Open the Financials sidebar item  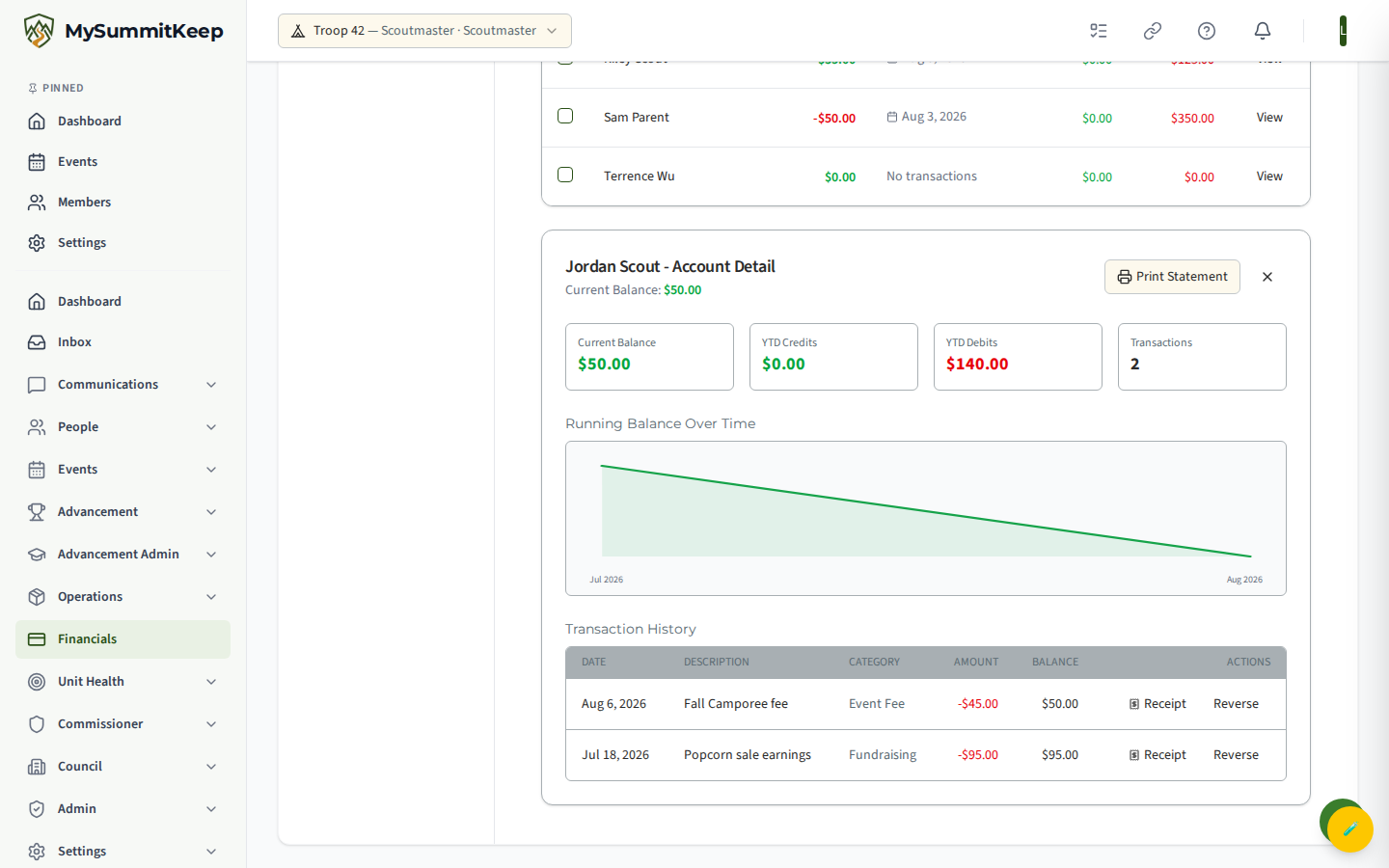click(x=123, y=638)
